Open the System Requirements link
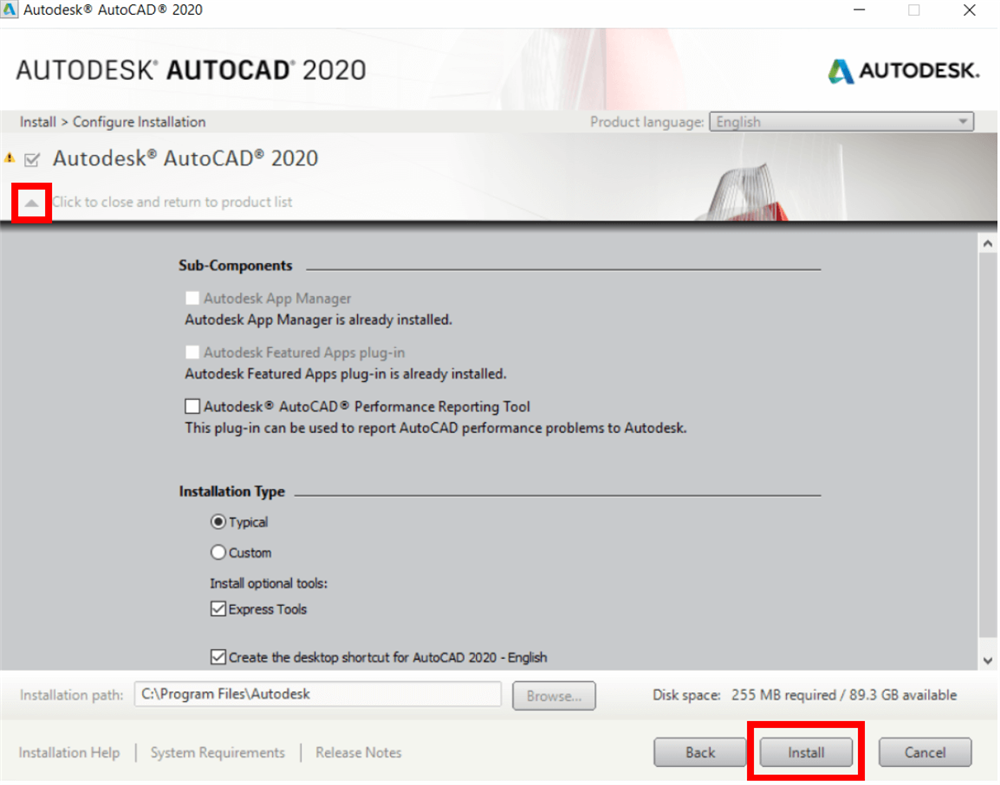The width and height of the screenshot is (1000, 785). coord(217,753)
